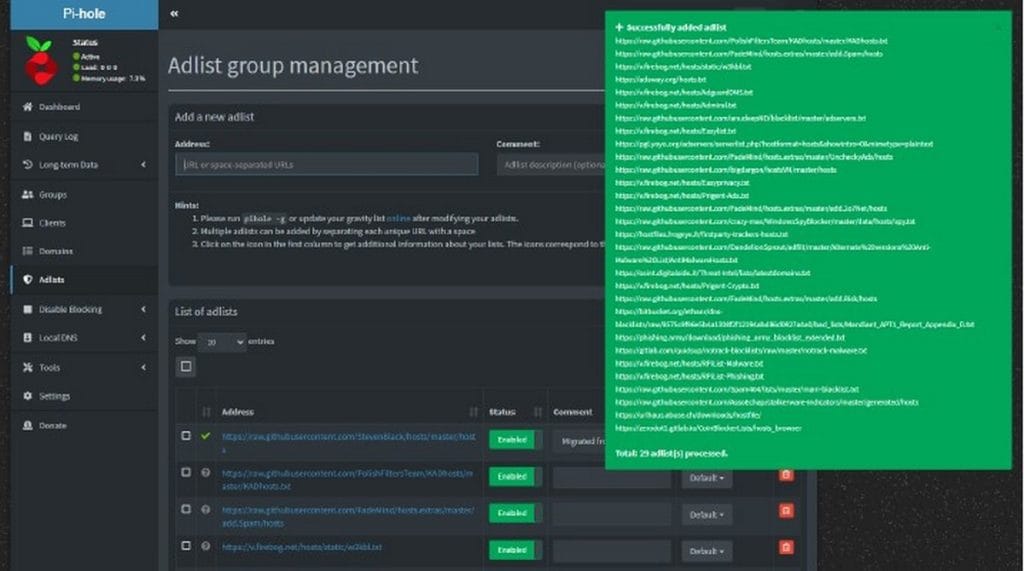1024x571 pixels.
Task: Click the adlist Address URL input field
Action: 327,165
